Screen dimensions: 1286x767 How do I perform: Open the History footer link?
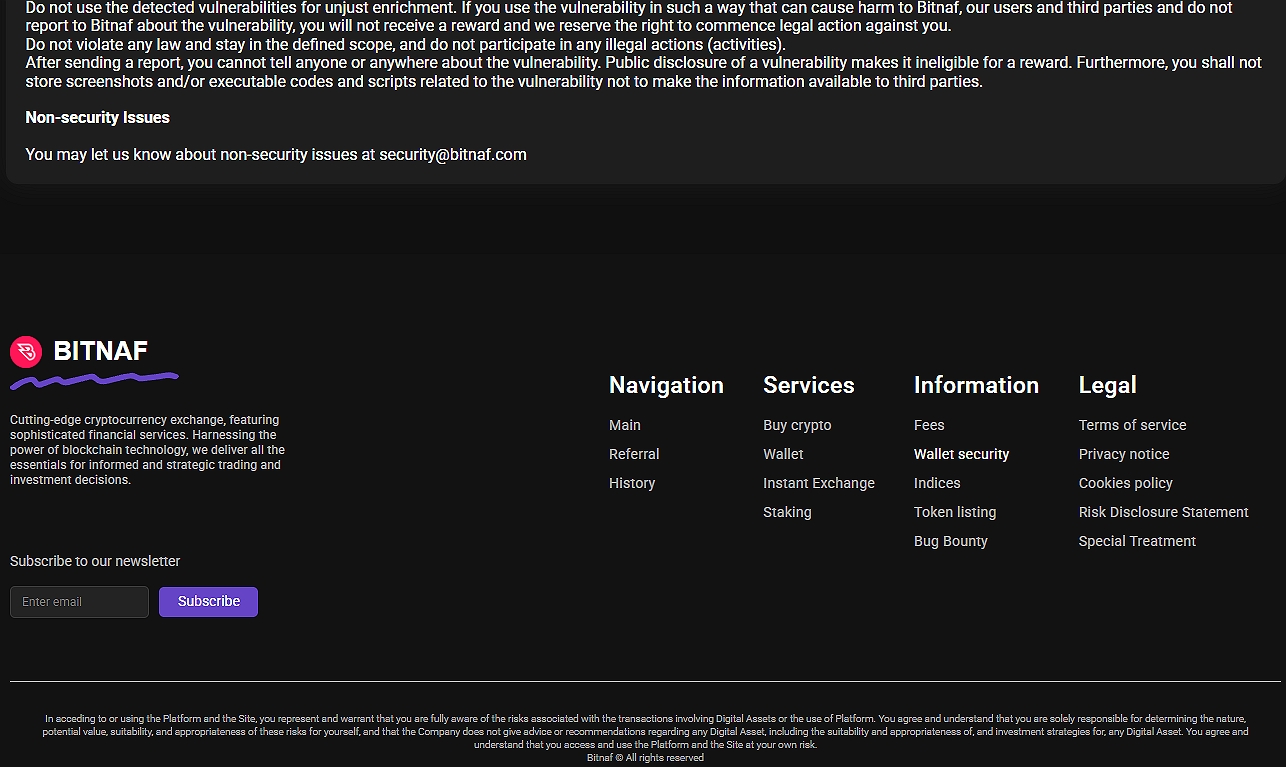(632, 483)
